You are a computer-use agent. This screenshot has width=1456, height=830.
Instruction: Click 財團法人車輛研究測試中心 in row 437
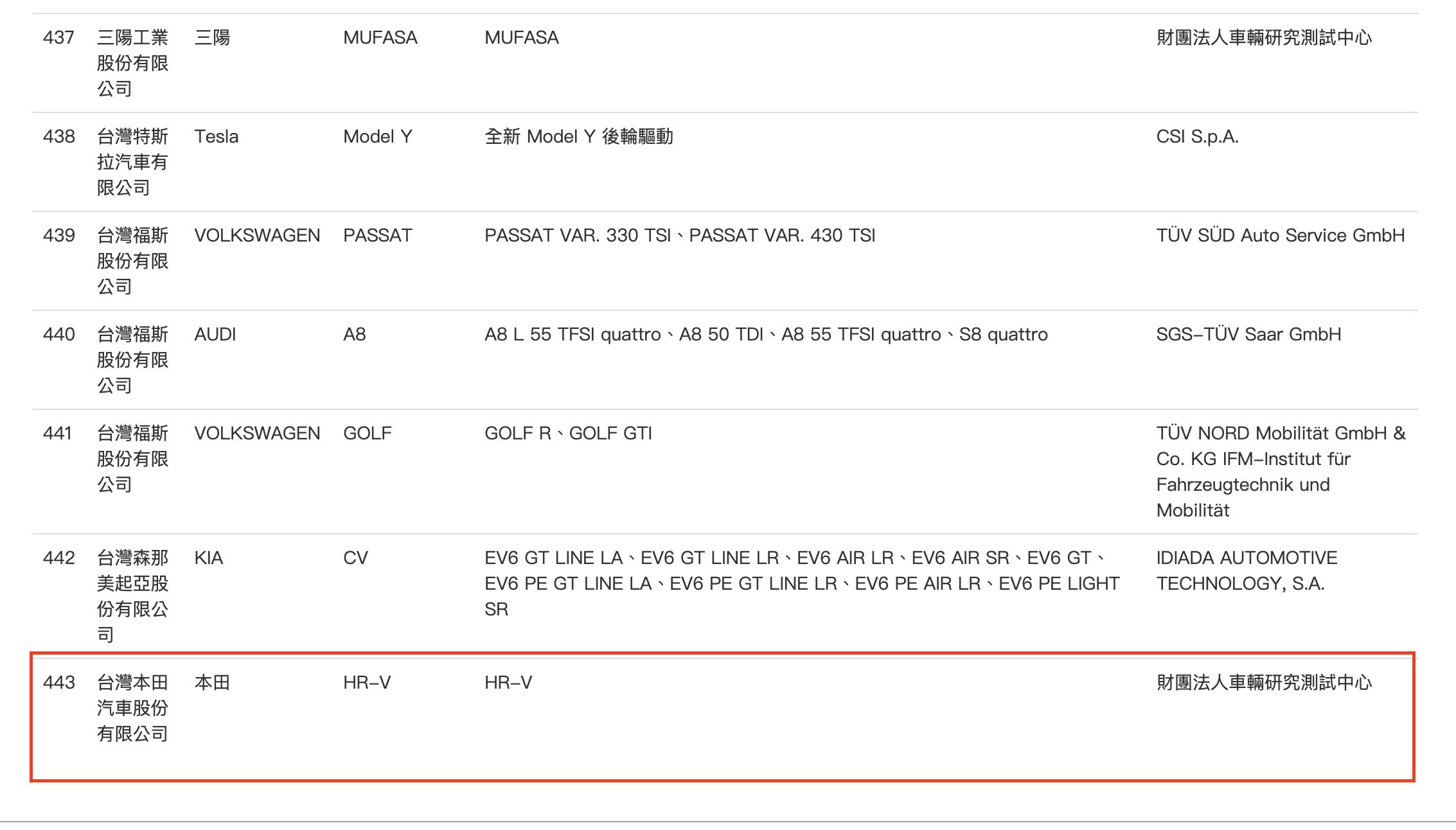pos(1264,37)
